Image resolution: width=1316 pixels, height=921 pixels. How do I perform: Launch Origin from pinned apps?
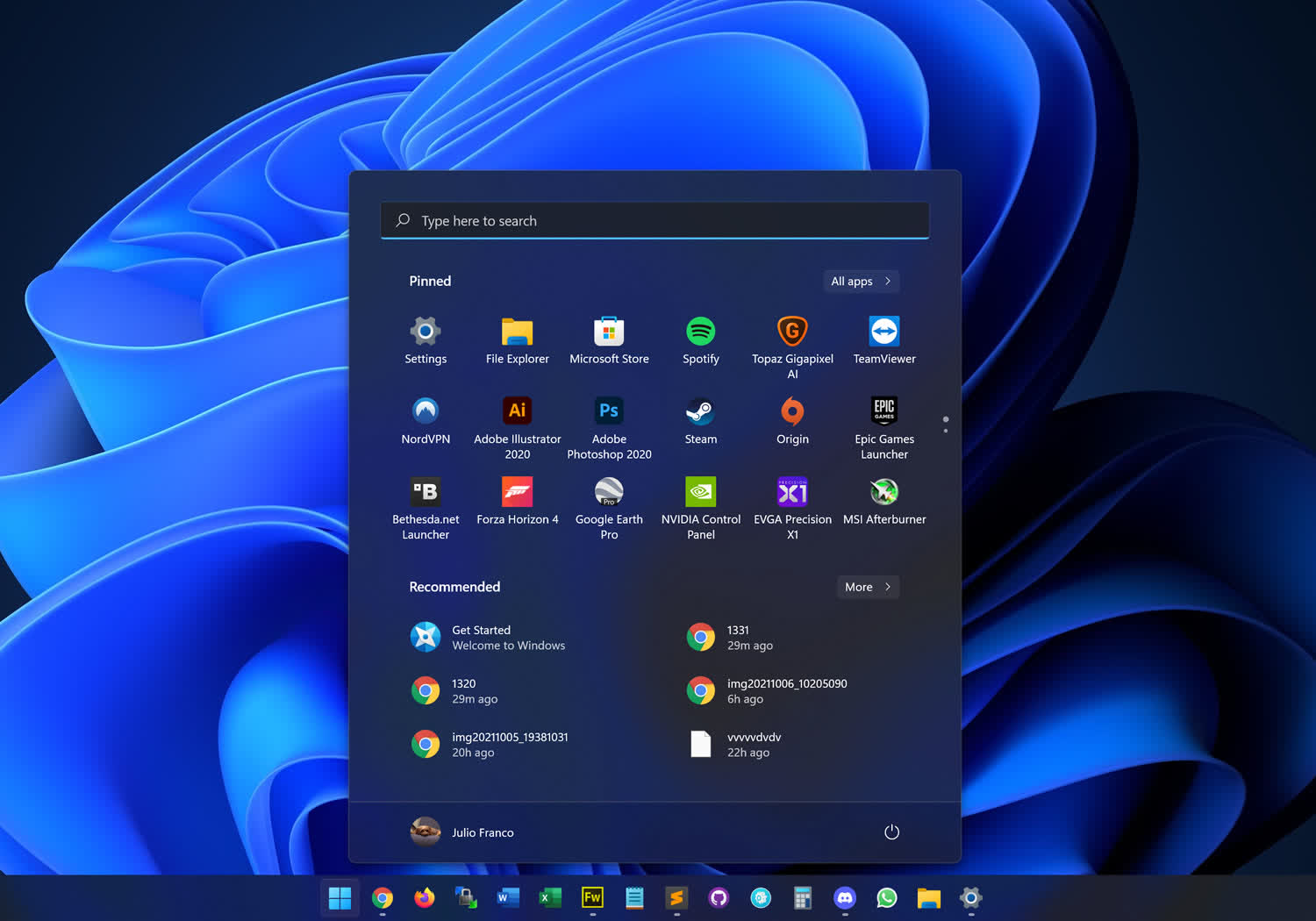pos(792,412)
